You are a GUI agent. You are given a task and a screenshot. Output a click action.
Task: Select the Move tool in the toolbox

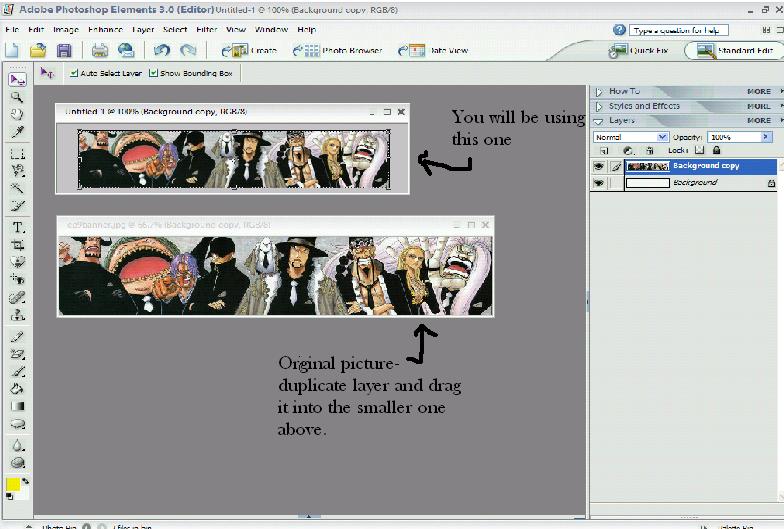(18, 80)
